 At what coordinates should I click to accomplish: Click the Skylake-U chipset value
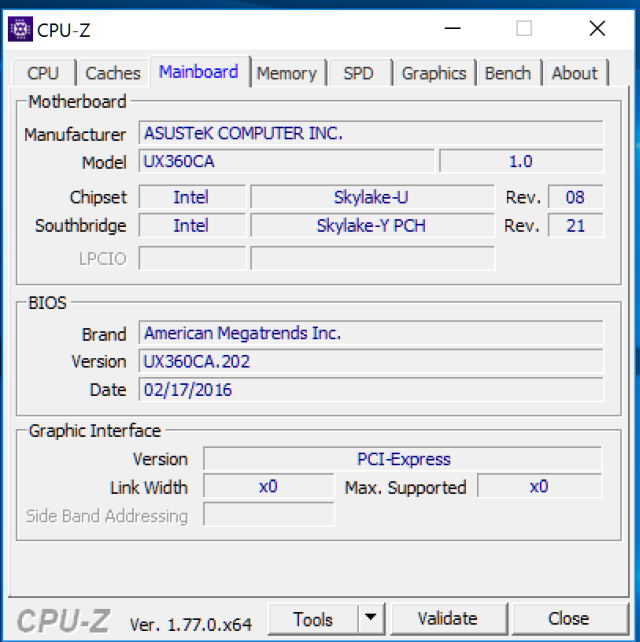[372, 197]
